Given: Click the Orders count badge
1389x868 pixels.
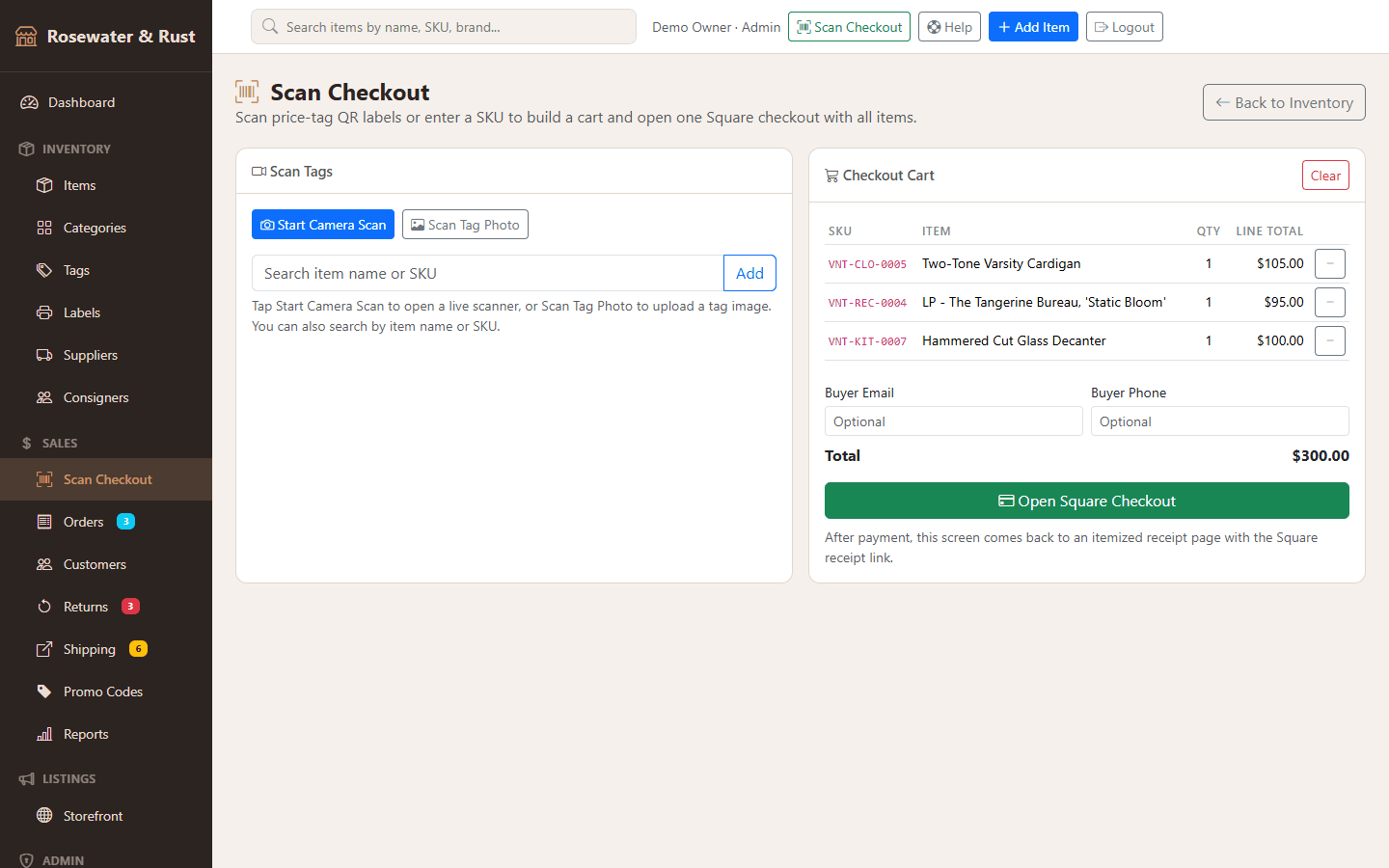Looking at the screenshot, I should pyautogui.click(x=125, y=522).
